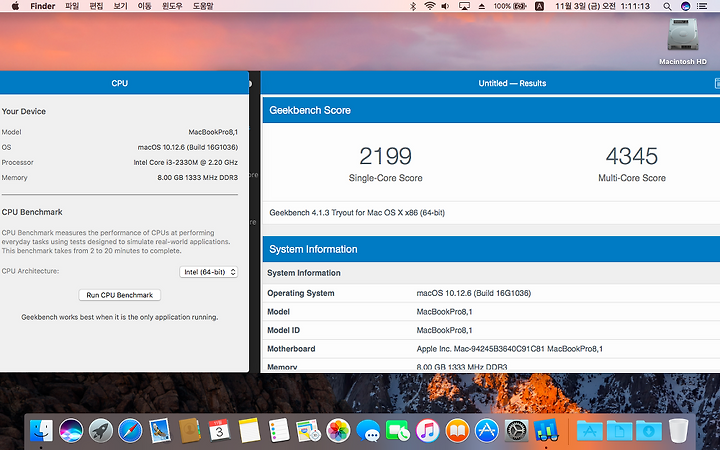Open System Preferences gear in Dock
Screen dimensions: 720x450
517,431
